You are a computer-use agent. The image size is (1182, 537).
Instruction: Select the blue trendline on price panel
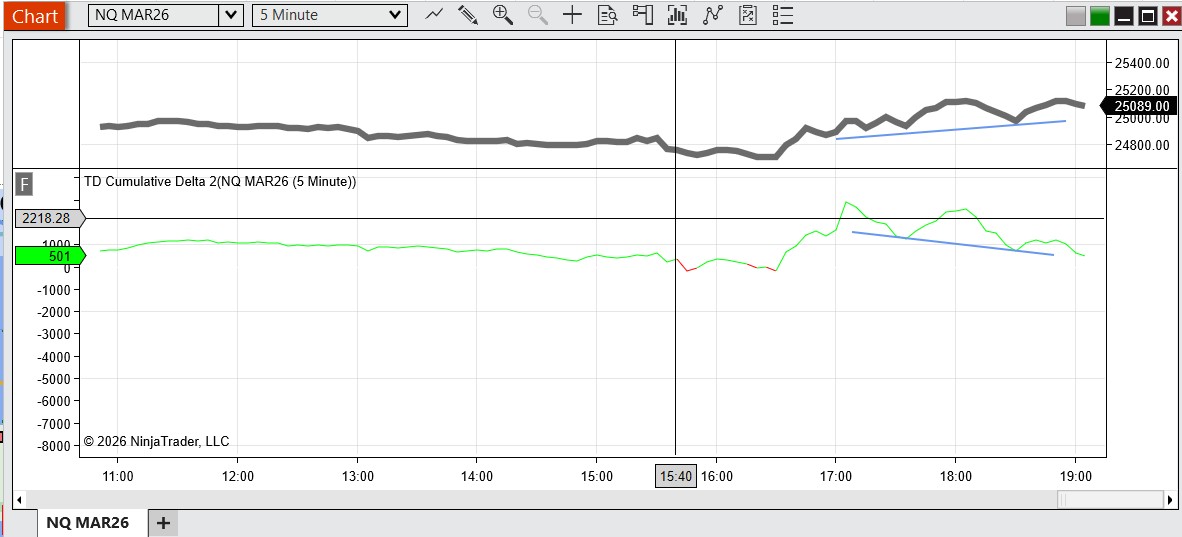pos(951,130)
